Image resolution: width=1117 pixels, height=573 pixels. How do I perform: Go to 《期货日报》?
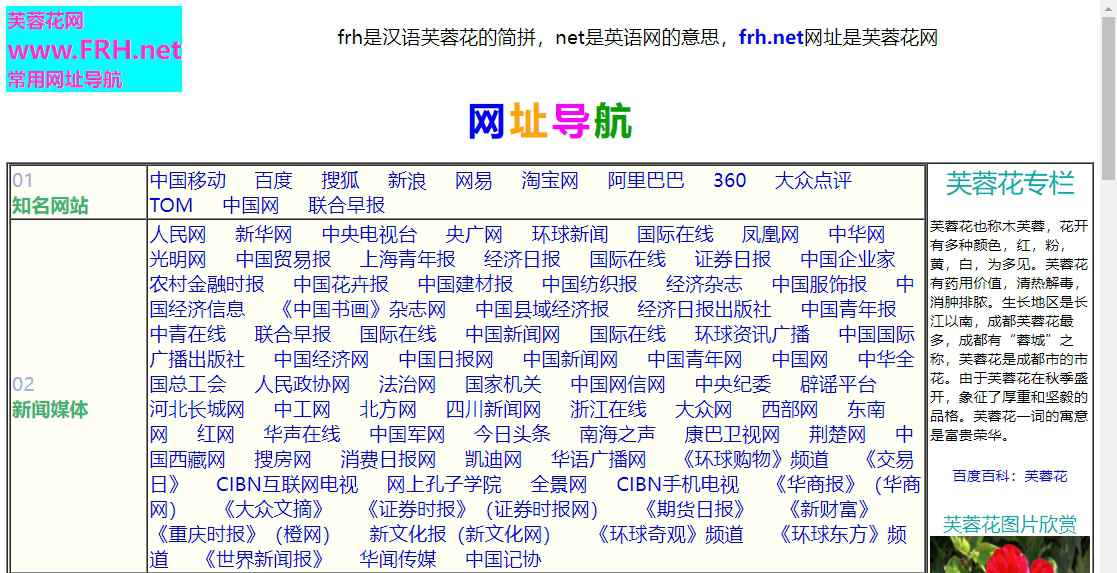pos(694,510)
